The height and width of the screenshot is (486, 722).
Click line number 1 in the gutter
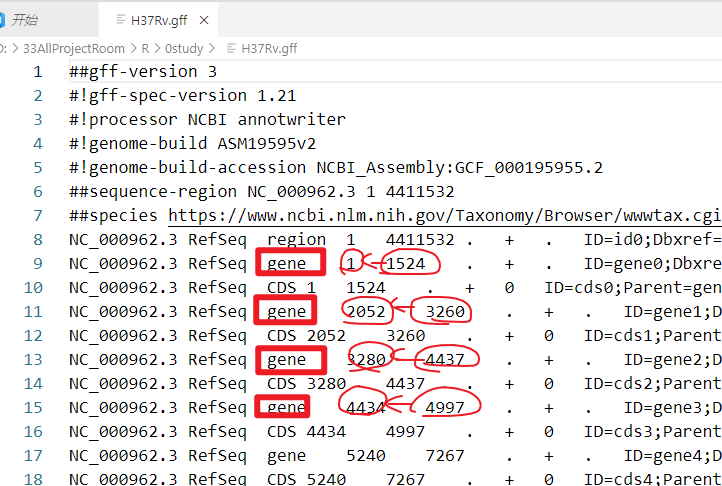(38, 72)
